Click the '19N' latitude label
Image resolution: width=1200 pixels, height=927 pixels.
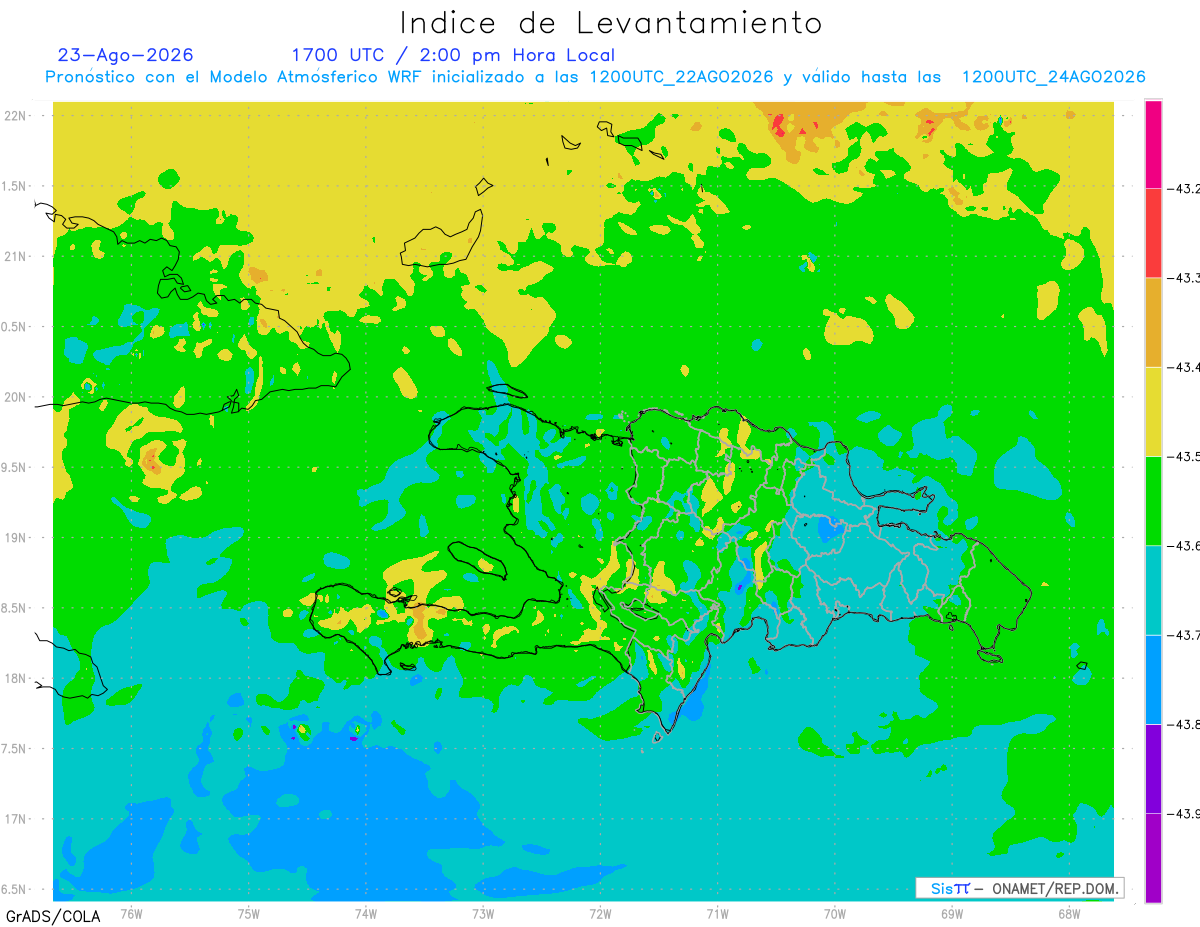[17, 538]
